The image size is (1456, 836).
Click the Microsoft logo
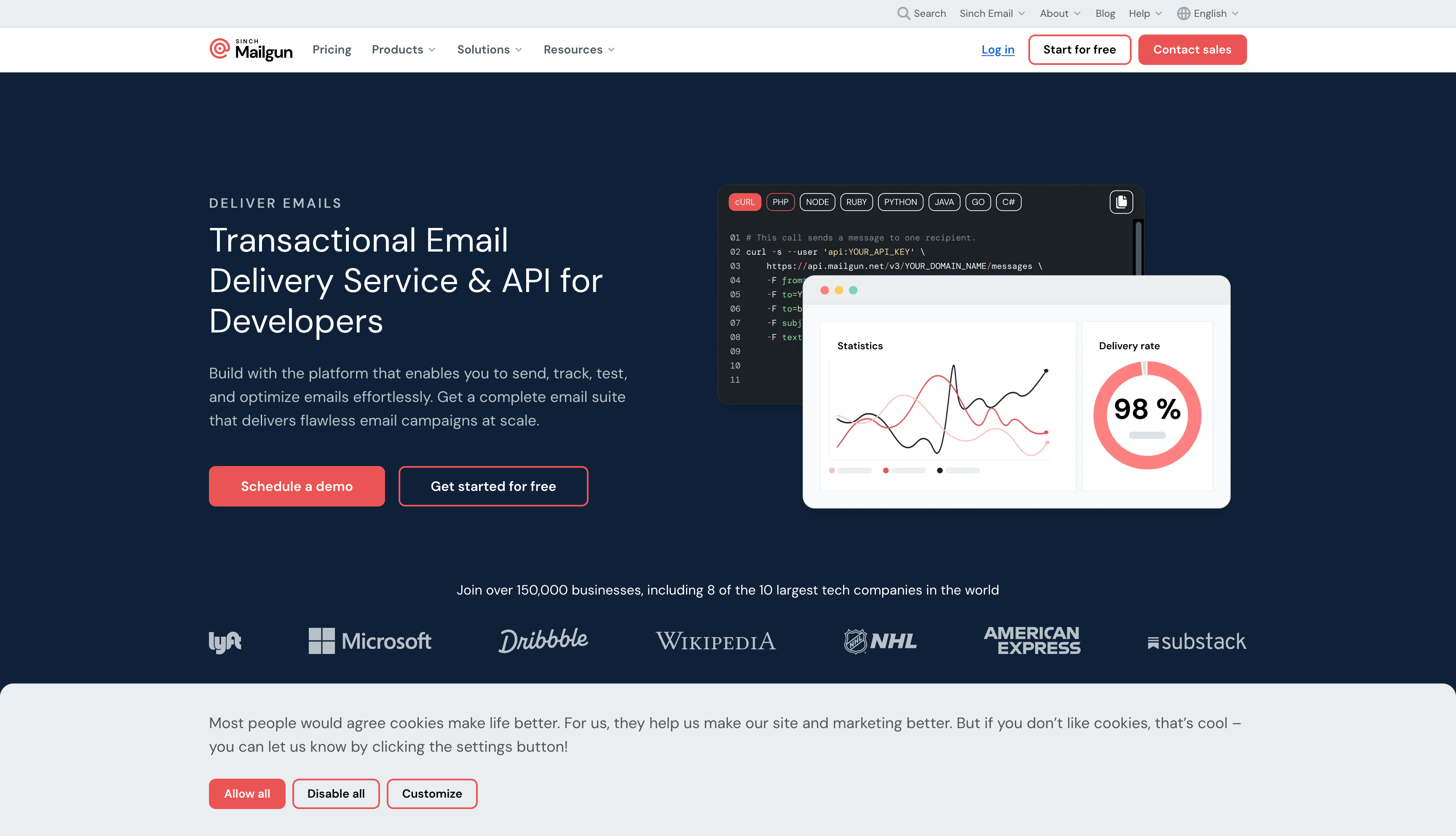coord(369,641)
